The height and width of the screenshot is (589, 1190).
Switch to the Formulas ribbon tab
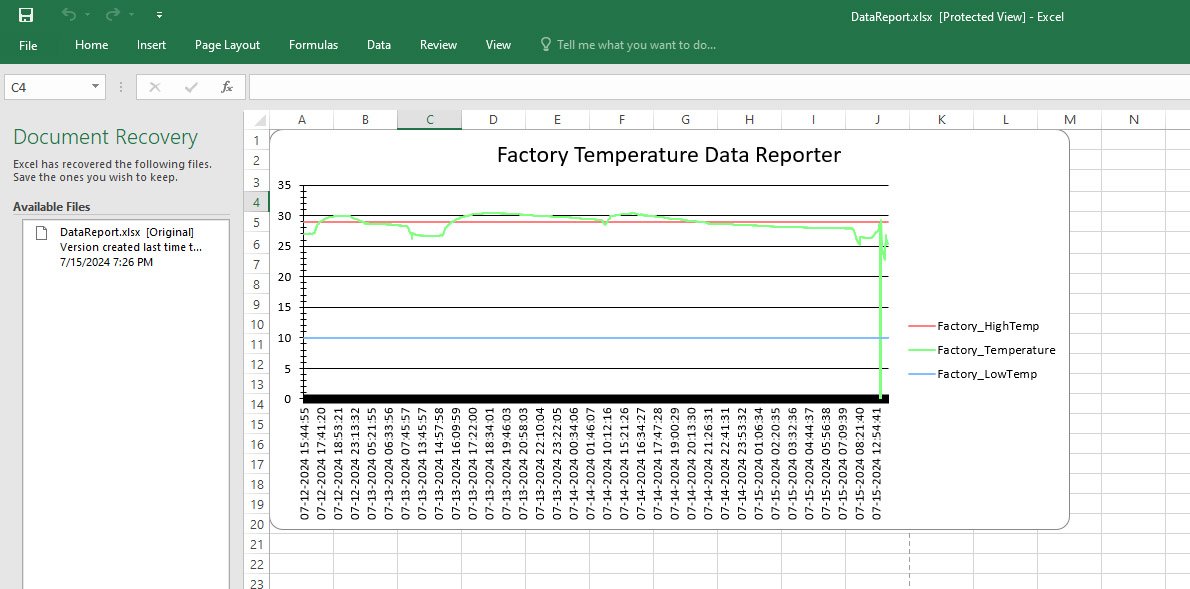(x=313, y=45)
